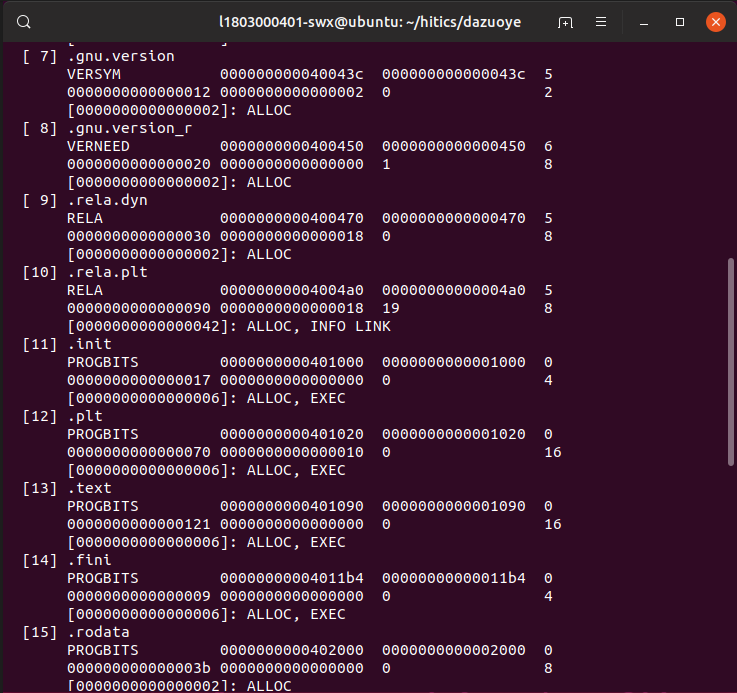
Task: Click info value 19 of .rela.plt
Action: (x=391, y=308)
